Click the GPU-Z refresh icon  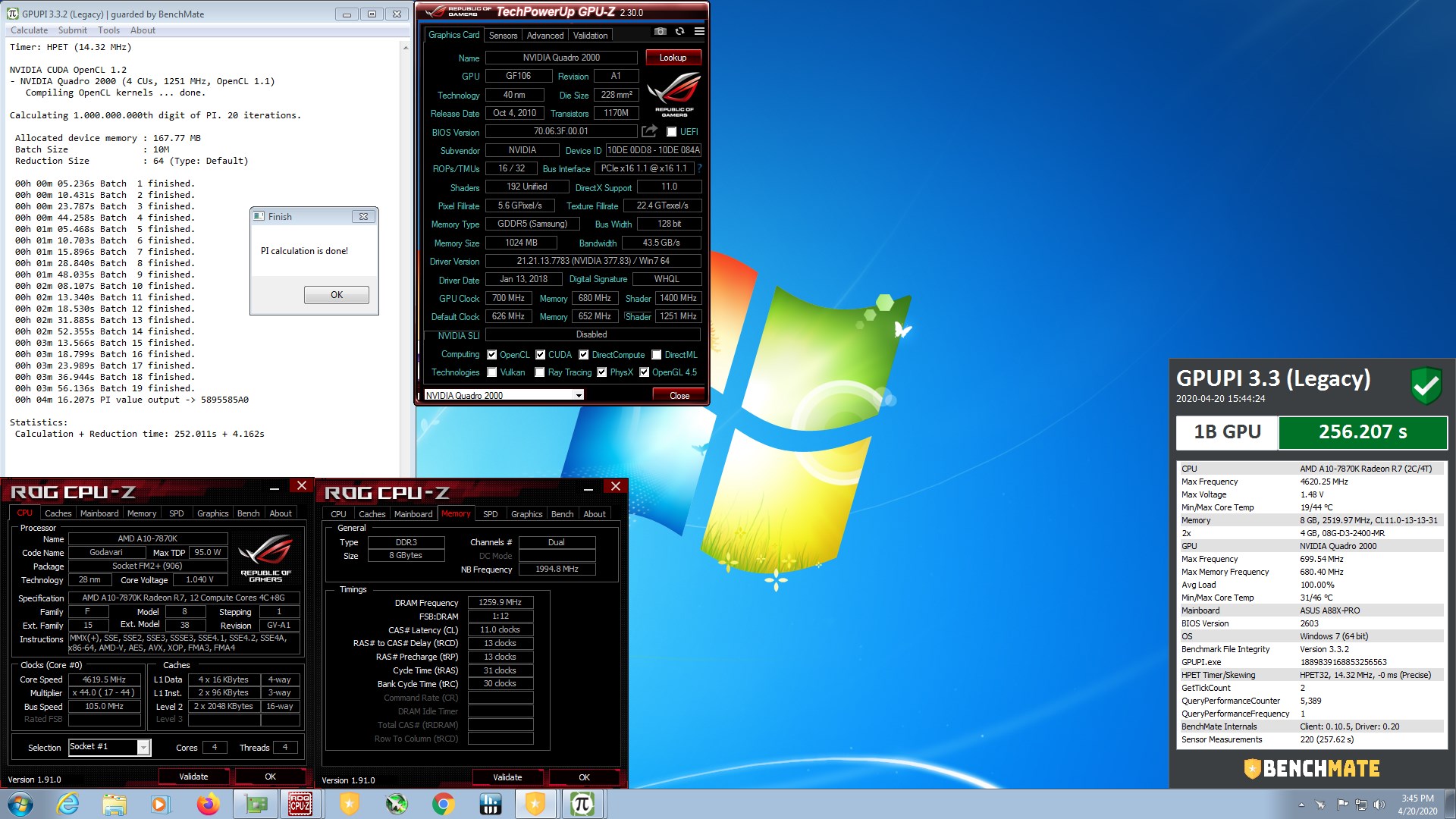pos(679,32)
